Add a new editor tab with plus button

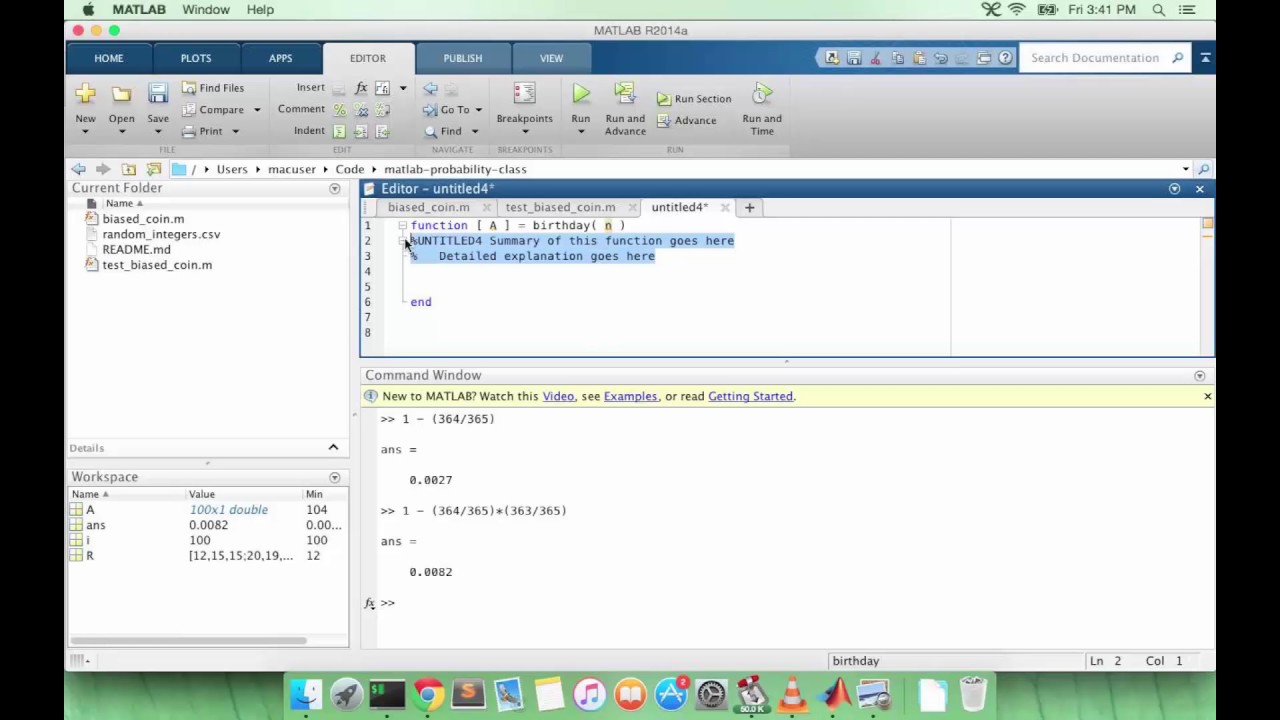pyautogui.click(x=749, y=207)
